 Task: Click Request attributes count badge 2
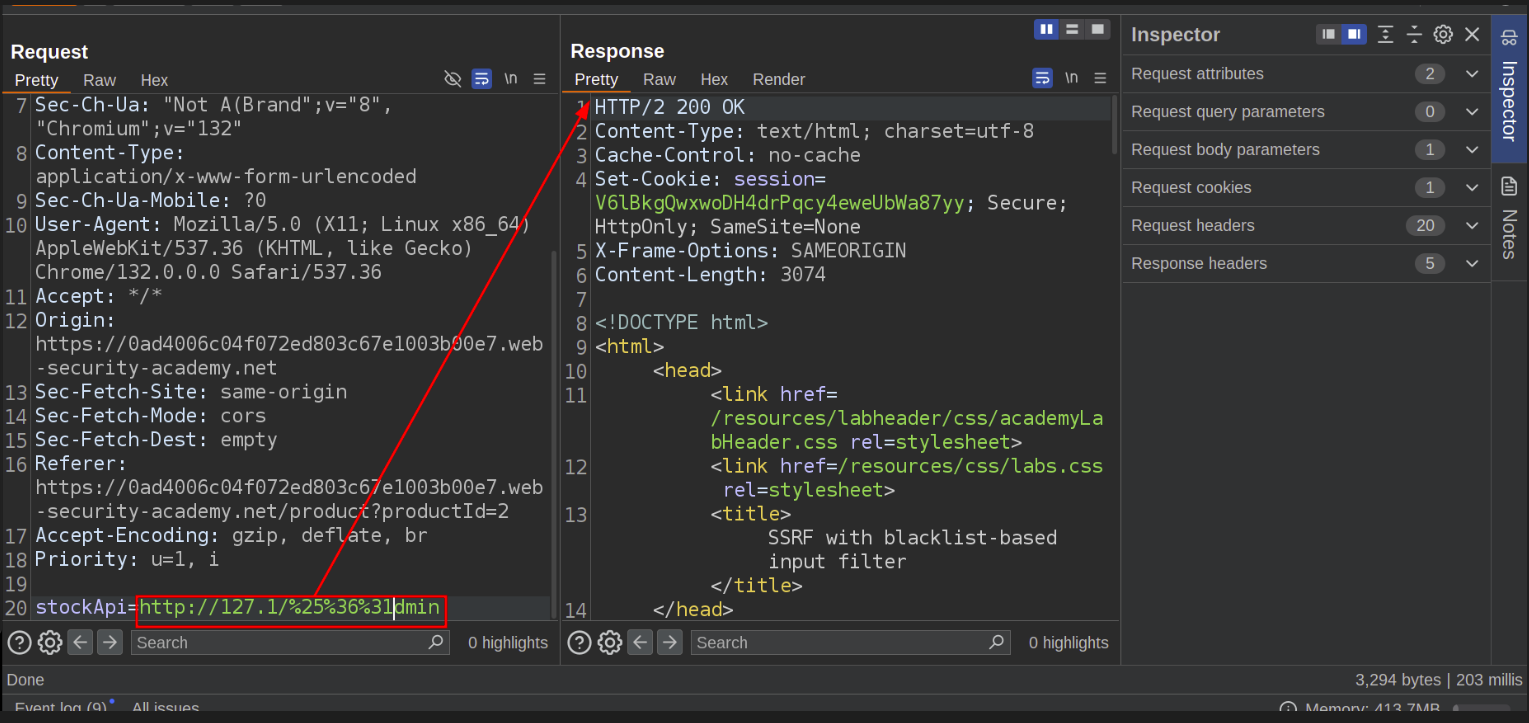[1430, 74]
